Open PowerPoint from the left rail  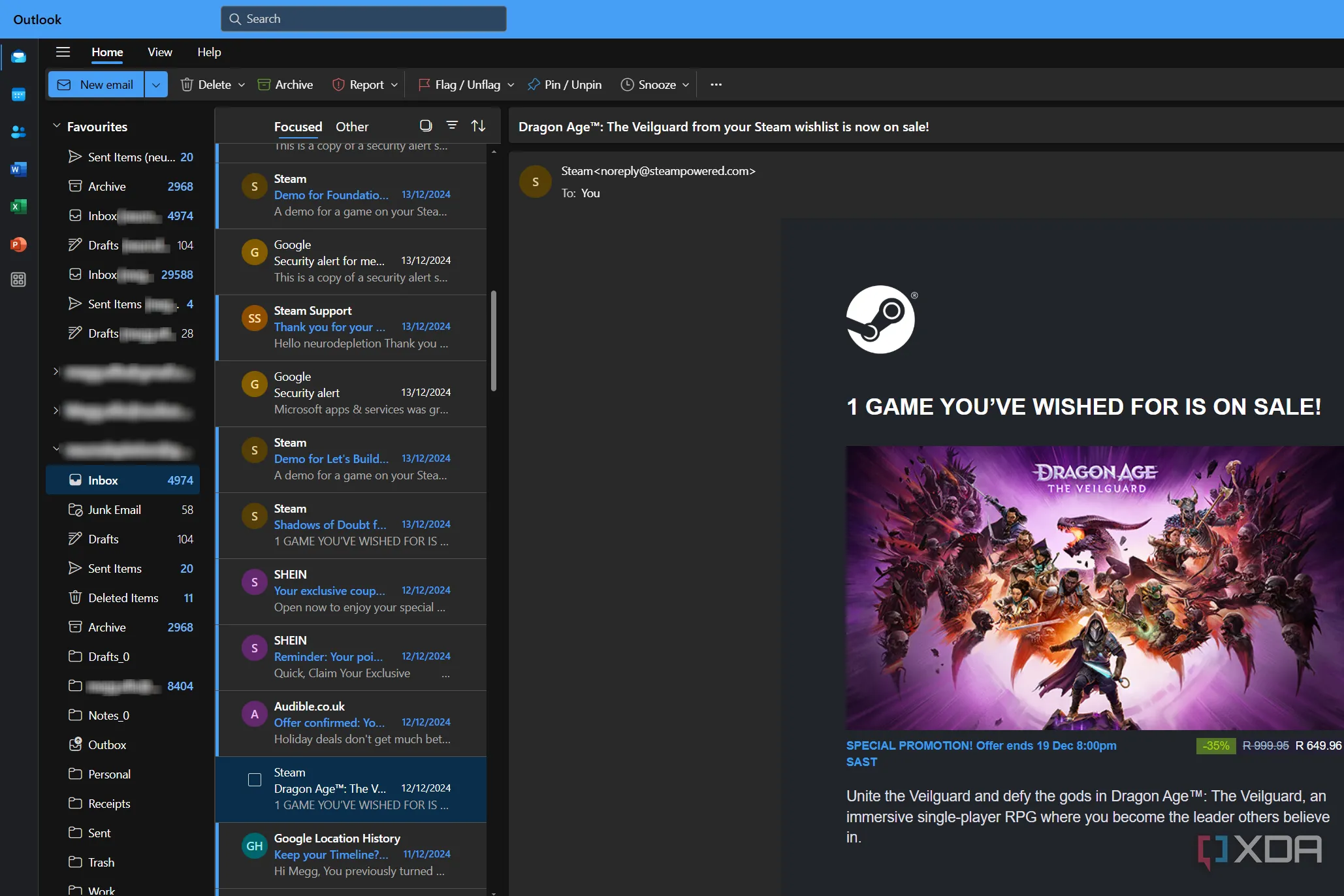point(18,244)
